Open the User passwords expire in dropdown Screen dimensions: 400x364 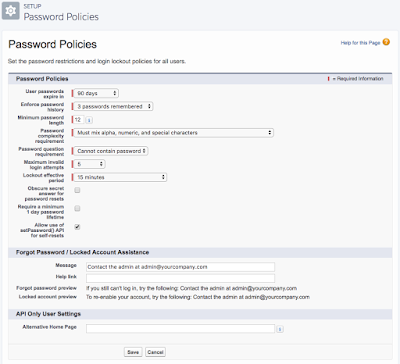click(96, 93)
